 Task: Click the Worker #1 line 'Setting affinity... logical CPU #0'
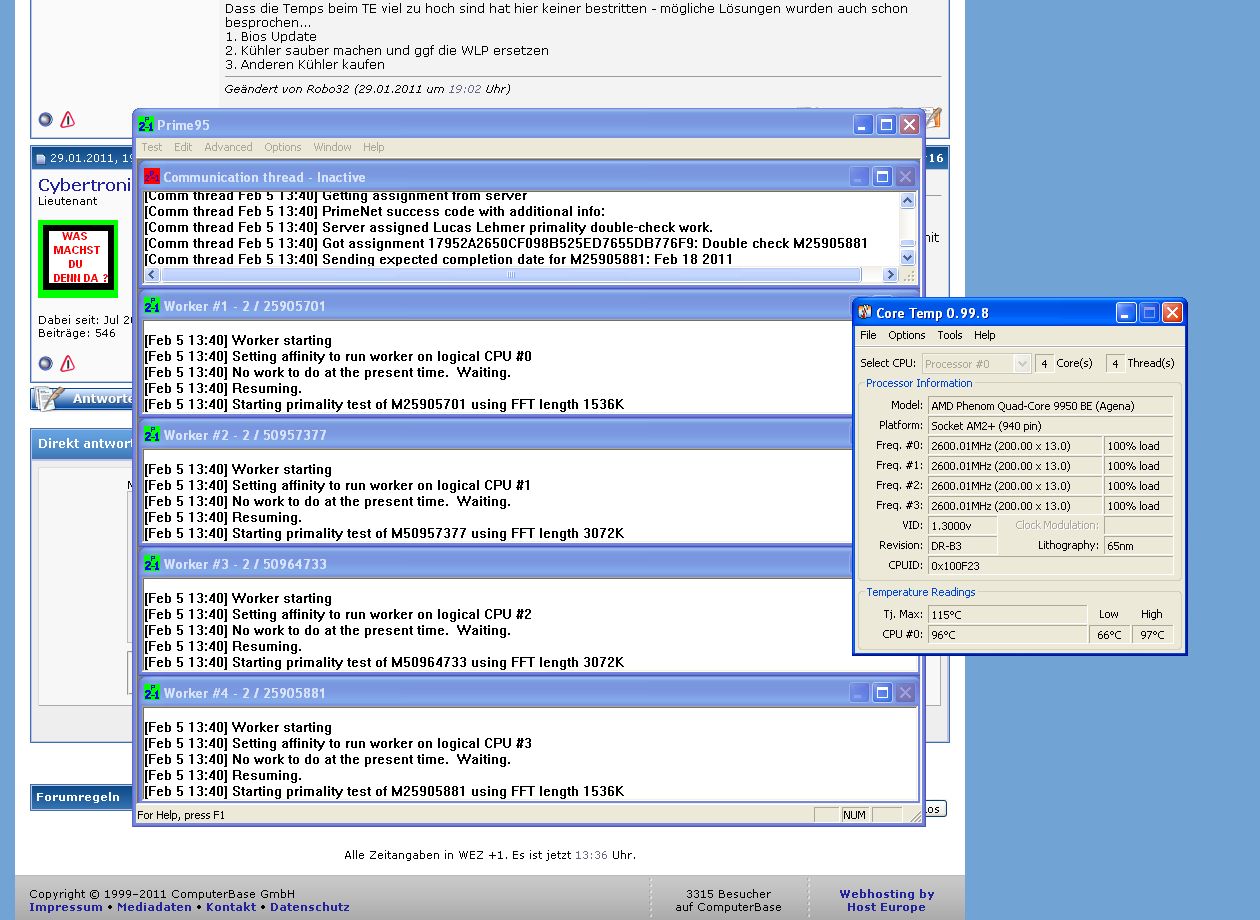click(338, 357)
